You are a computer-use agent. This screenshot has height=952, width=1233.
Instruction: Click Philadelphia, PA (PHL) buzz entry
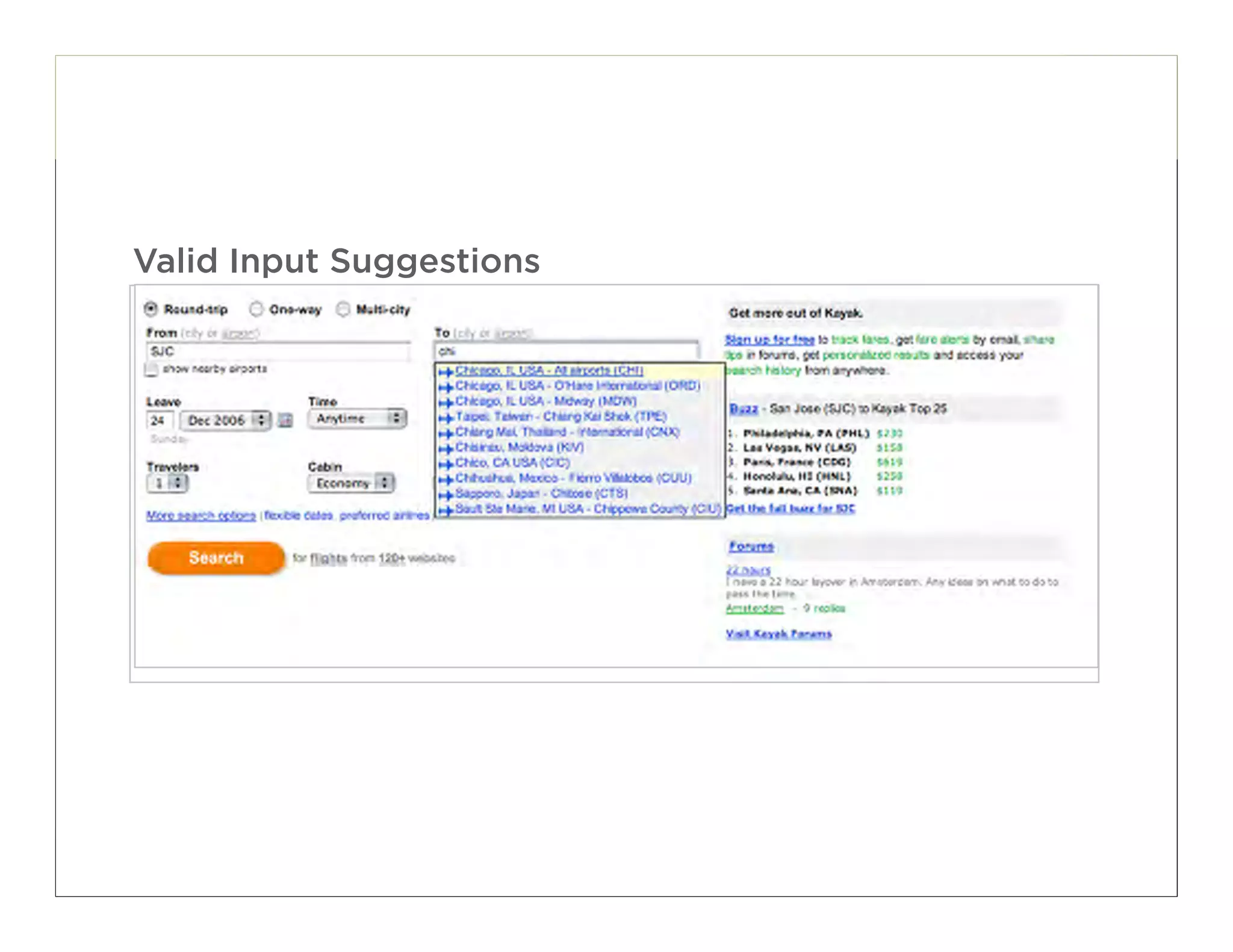807,433
